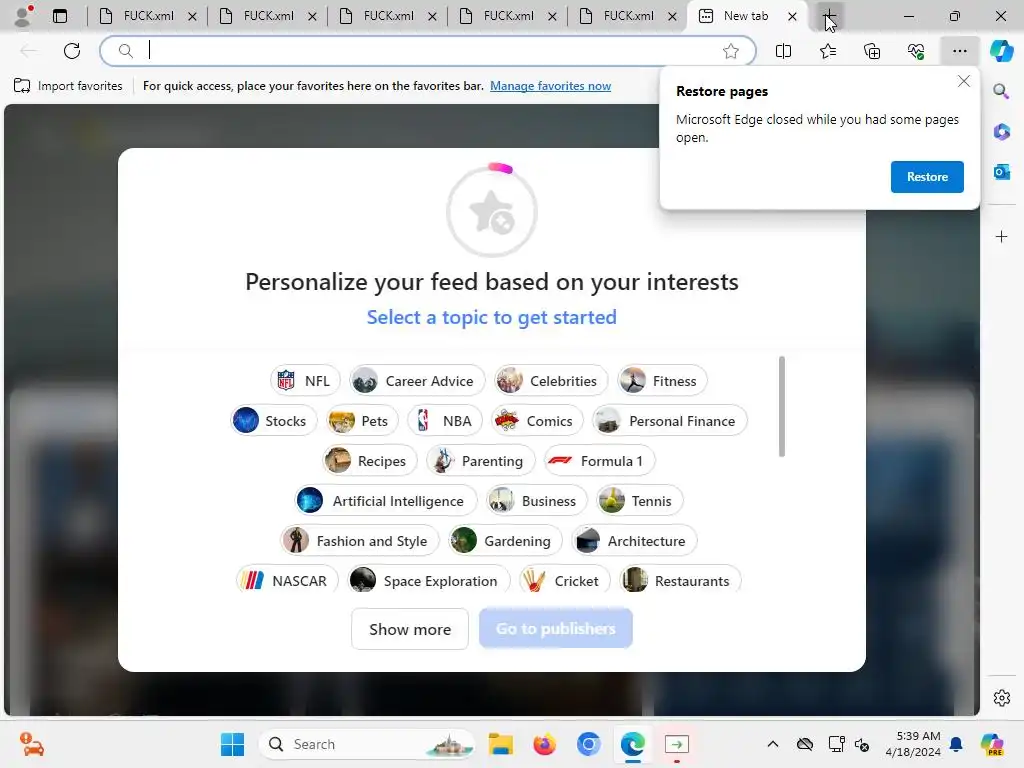Toggle Fashion and Style topic

[359, 541]
